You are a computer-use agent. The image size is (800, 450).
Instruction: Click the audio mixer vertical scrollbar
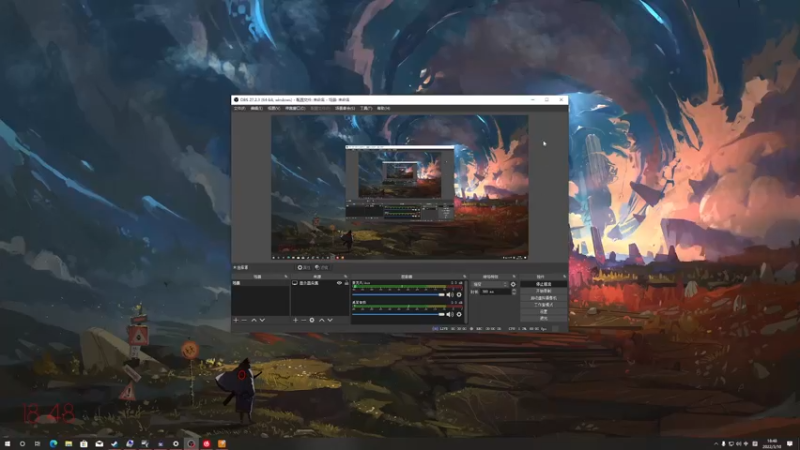(466, 301)
